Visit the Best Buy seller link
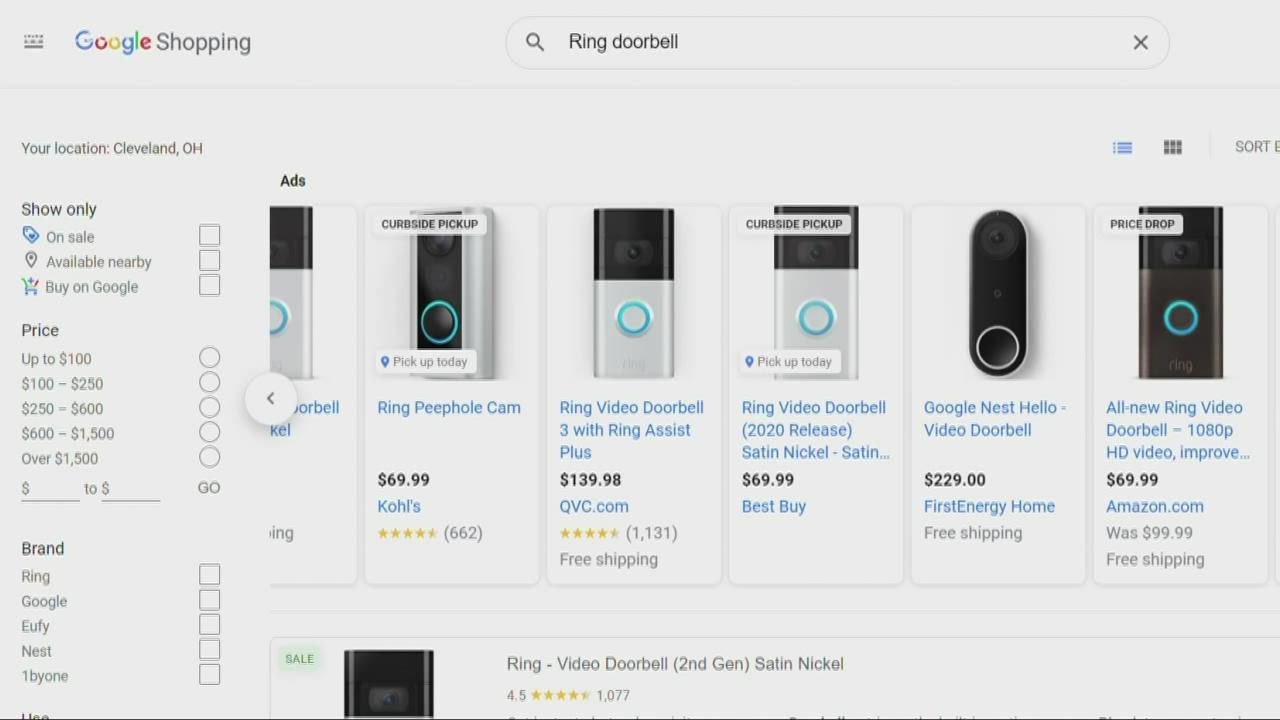This screenshot has height=720, width=1280. pyautogui.click(x=773, y=506)
